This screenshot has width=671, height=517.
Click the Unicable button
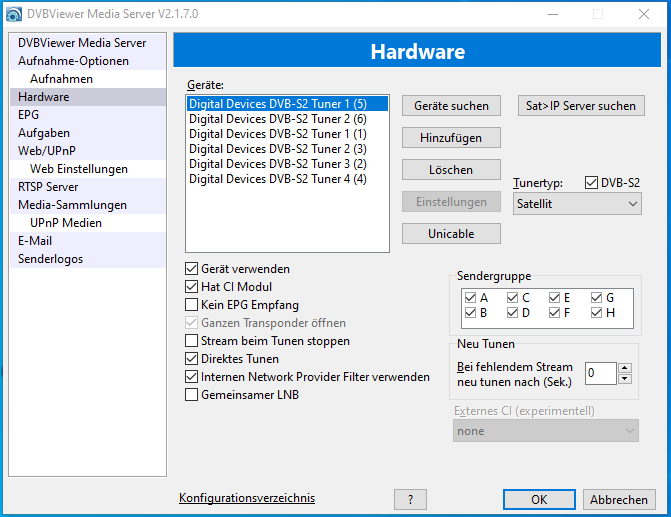point(451,234)
